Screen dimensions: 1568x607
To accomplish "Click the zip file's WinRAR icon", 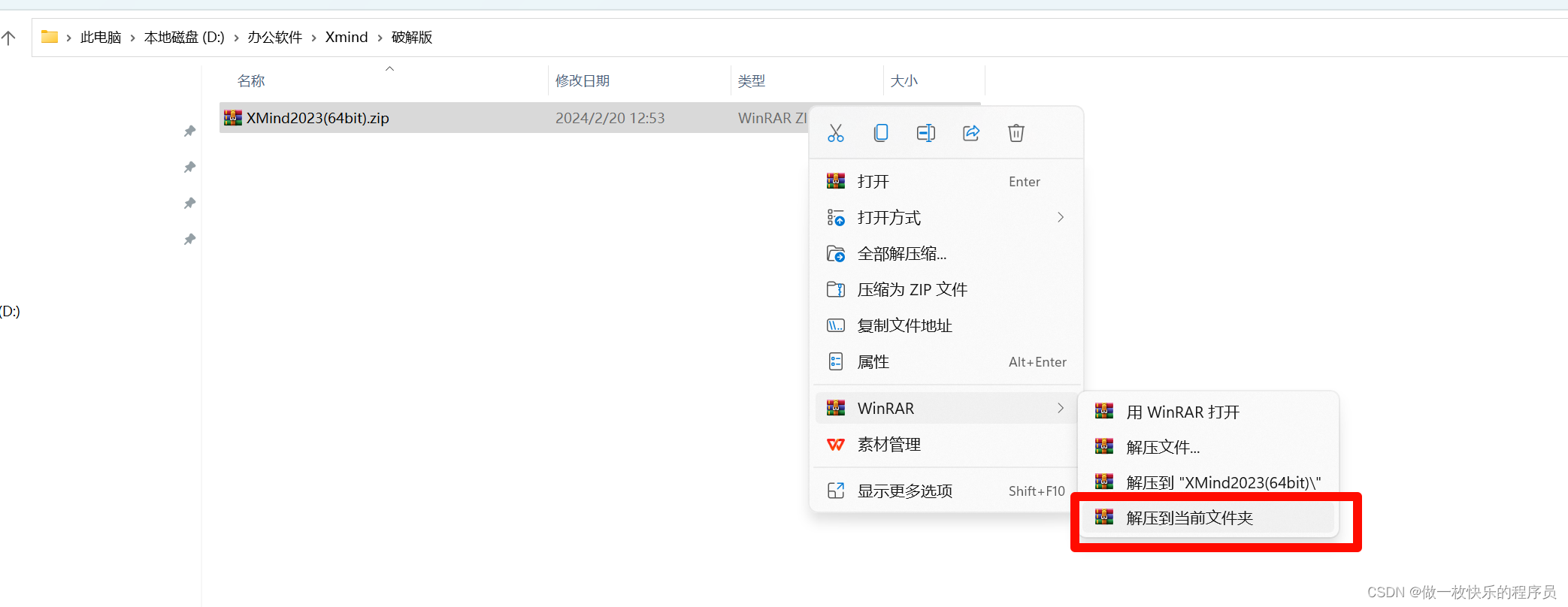I will click(x=233, y=118).
